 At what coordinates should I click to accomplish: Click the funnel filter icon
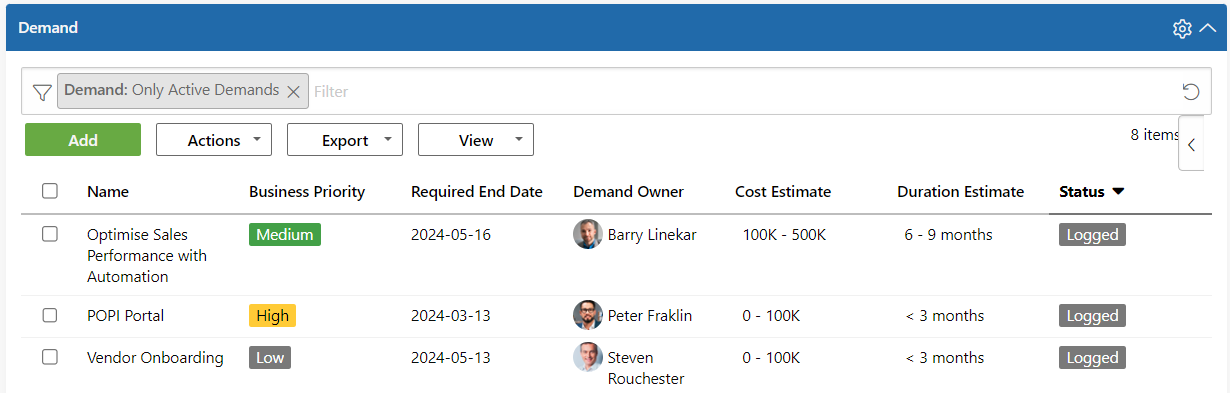tap(41, 92)
